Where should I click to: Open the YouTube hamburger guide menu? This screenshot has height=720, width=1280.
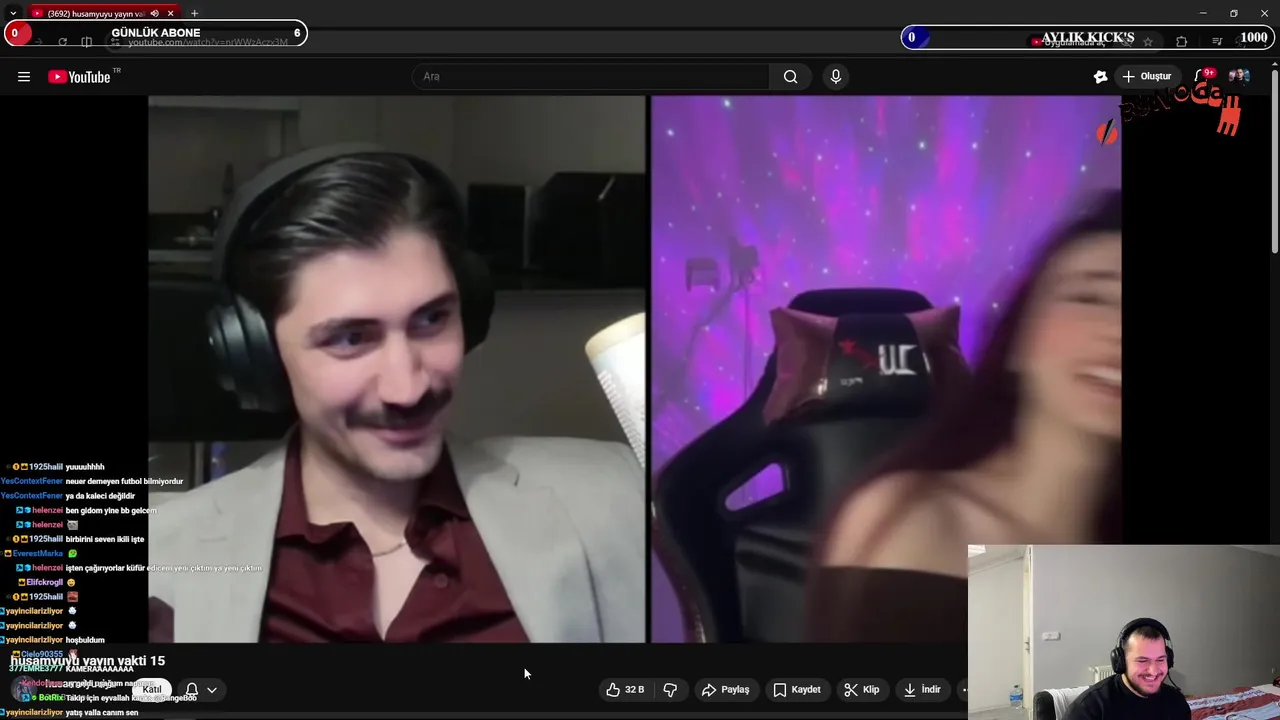pyautogui.click(x=24, y=77)
